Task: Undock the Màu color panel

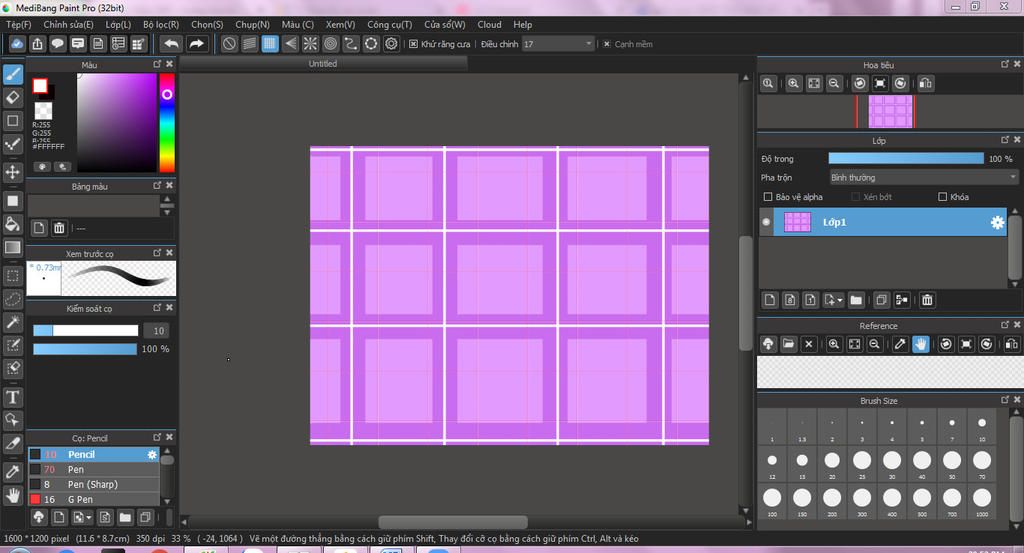Action: (x=157, y=64)
